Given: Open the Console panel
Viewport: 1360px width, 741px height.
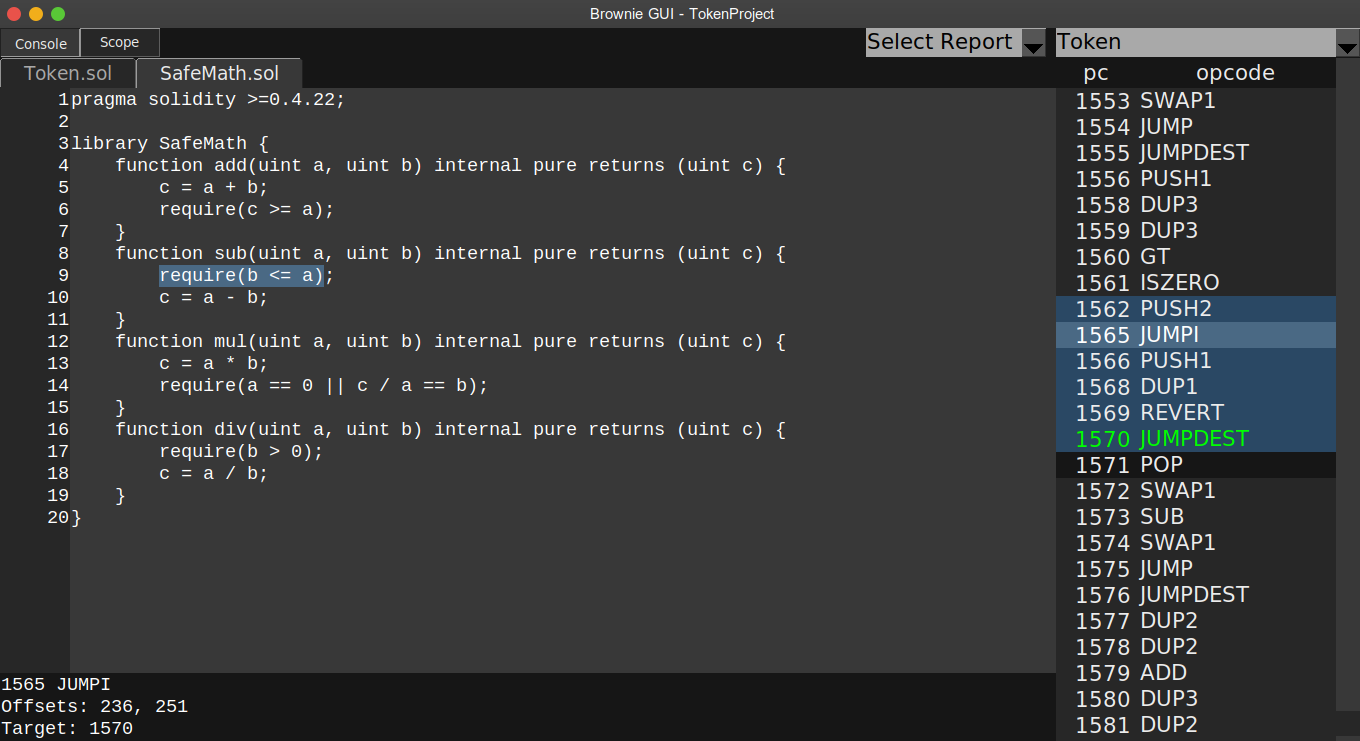Looking at the screenshot, I should click(x=39, y=43).
